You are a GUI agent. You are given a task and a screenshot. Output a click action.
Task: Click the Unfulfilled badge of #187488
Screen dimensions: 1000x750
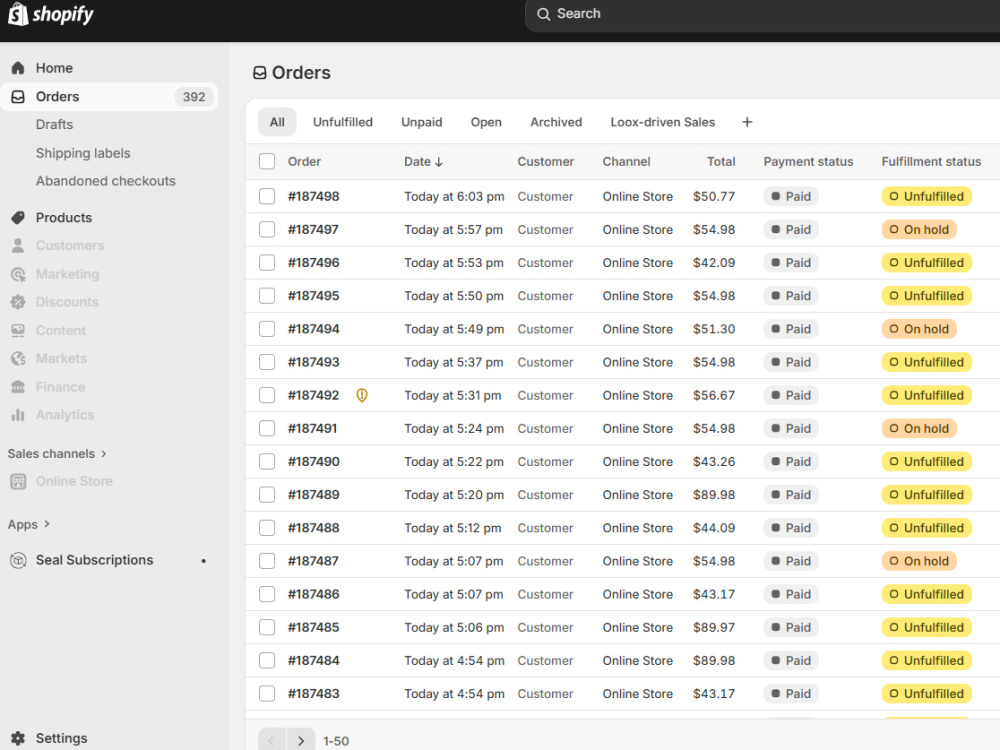[x=927, y=528]
